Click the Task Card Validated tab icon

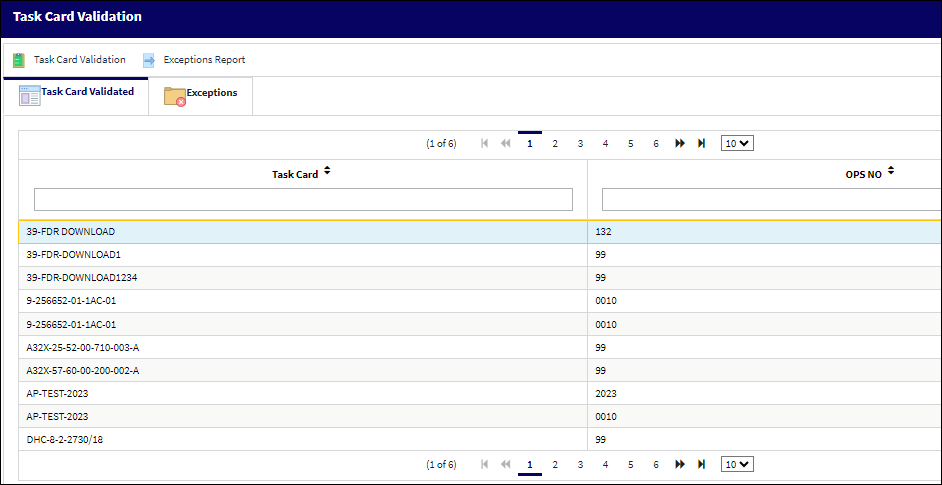29,96
